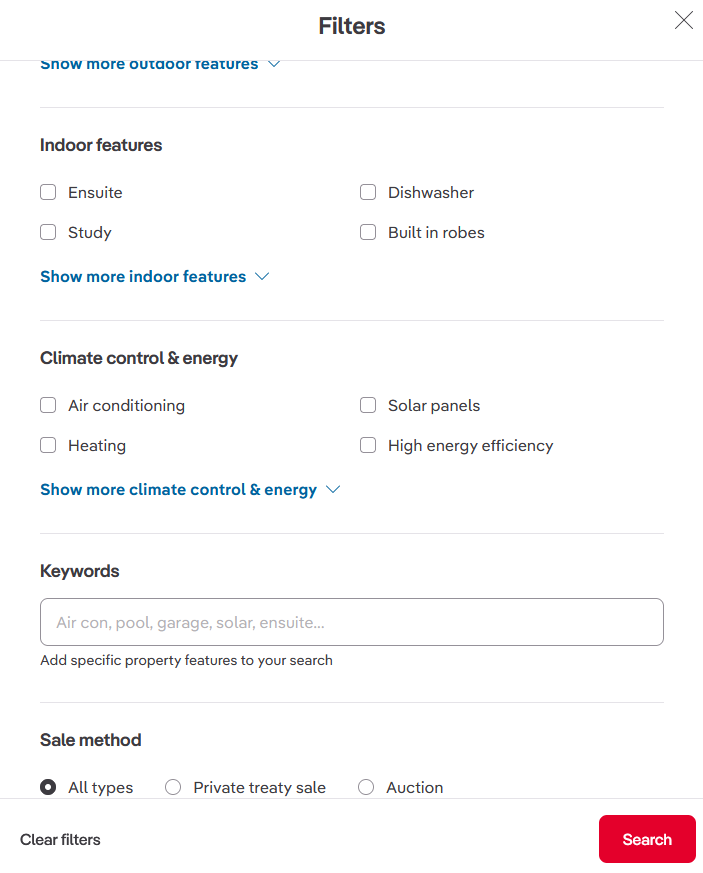Enable the Solar panels filter
This screenshot has height=873, width=703.
[x=368, y=405]
